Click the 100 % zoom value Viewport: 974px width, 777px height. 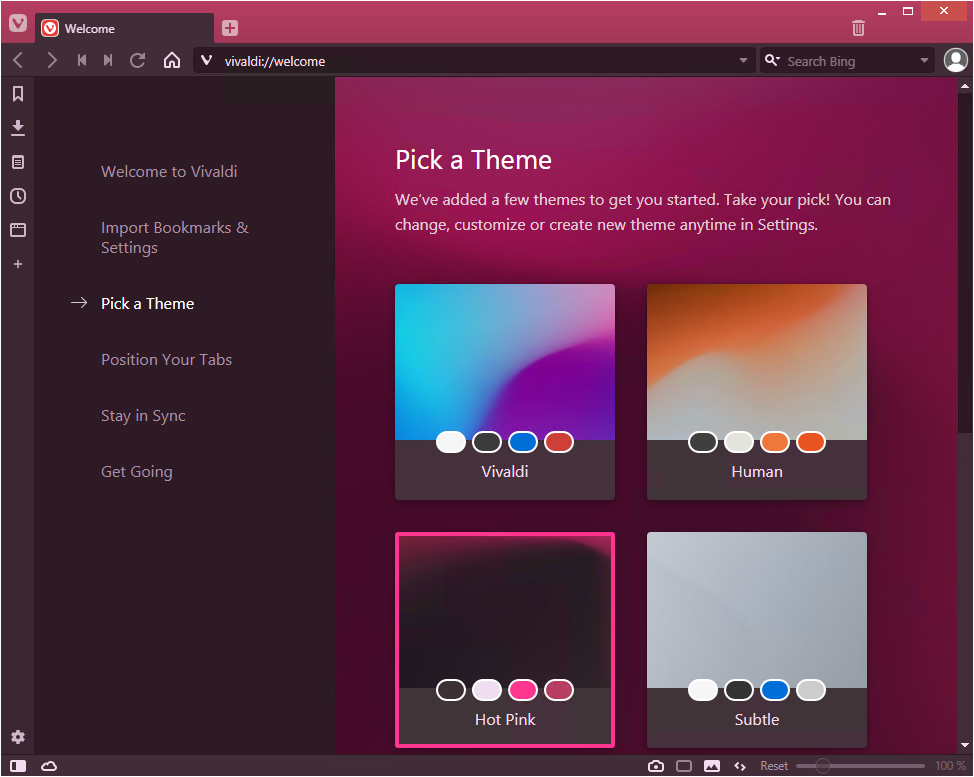pos(950,766)
